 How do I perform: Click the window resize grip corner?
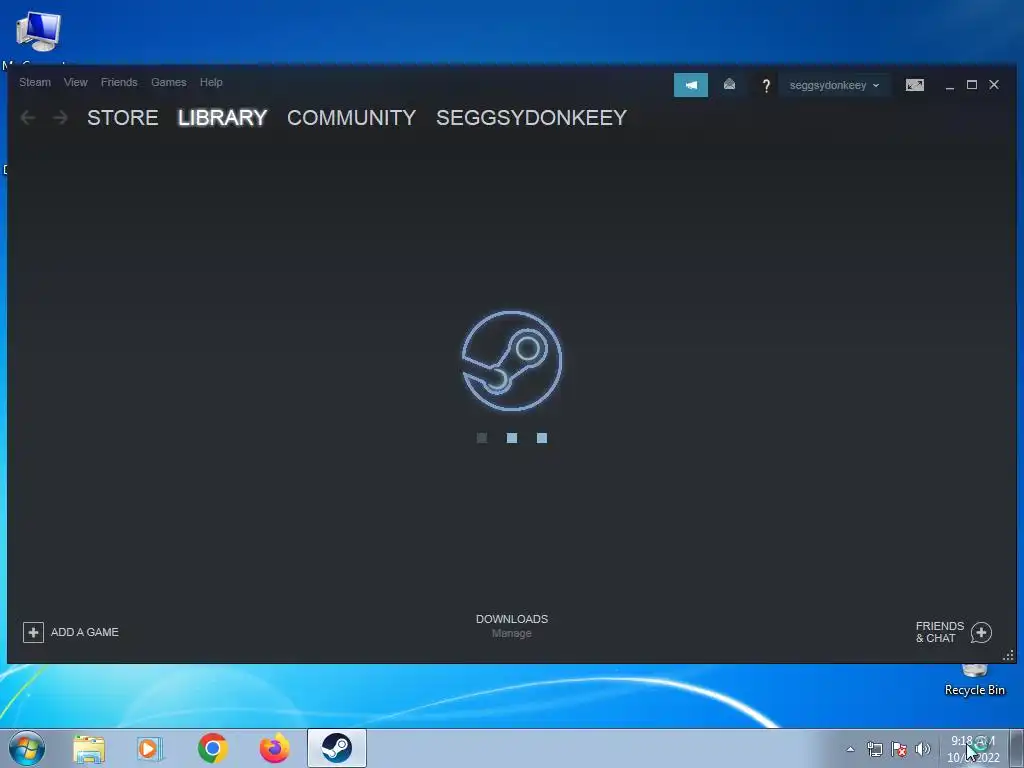(1008, 656)
